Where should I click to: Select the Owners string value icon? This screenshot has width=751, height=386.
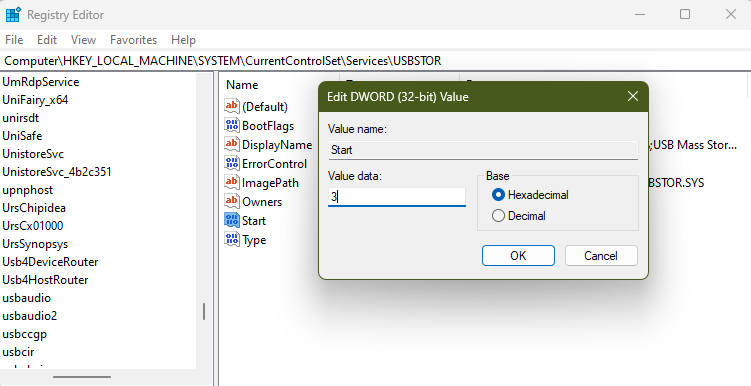(232, 201)
